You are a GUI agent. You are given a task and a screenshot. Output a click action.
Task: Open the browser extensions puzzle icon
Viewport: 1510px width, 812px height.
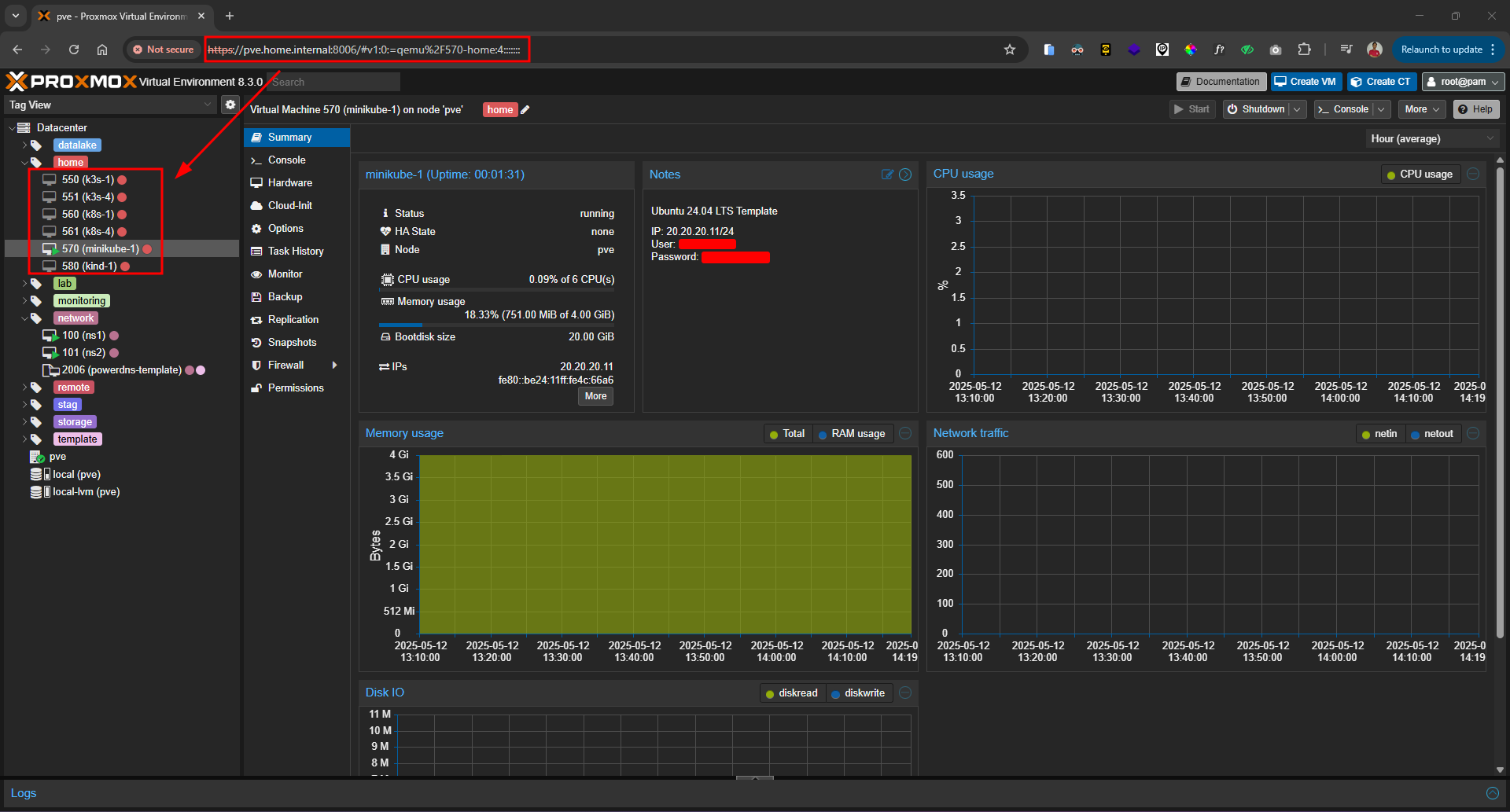[x=1304, y=50]
